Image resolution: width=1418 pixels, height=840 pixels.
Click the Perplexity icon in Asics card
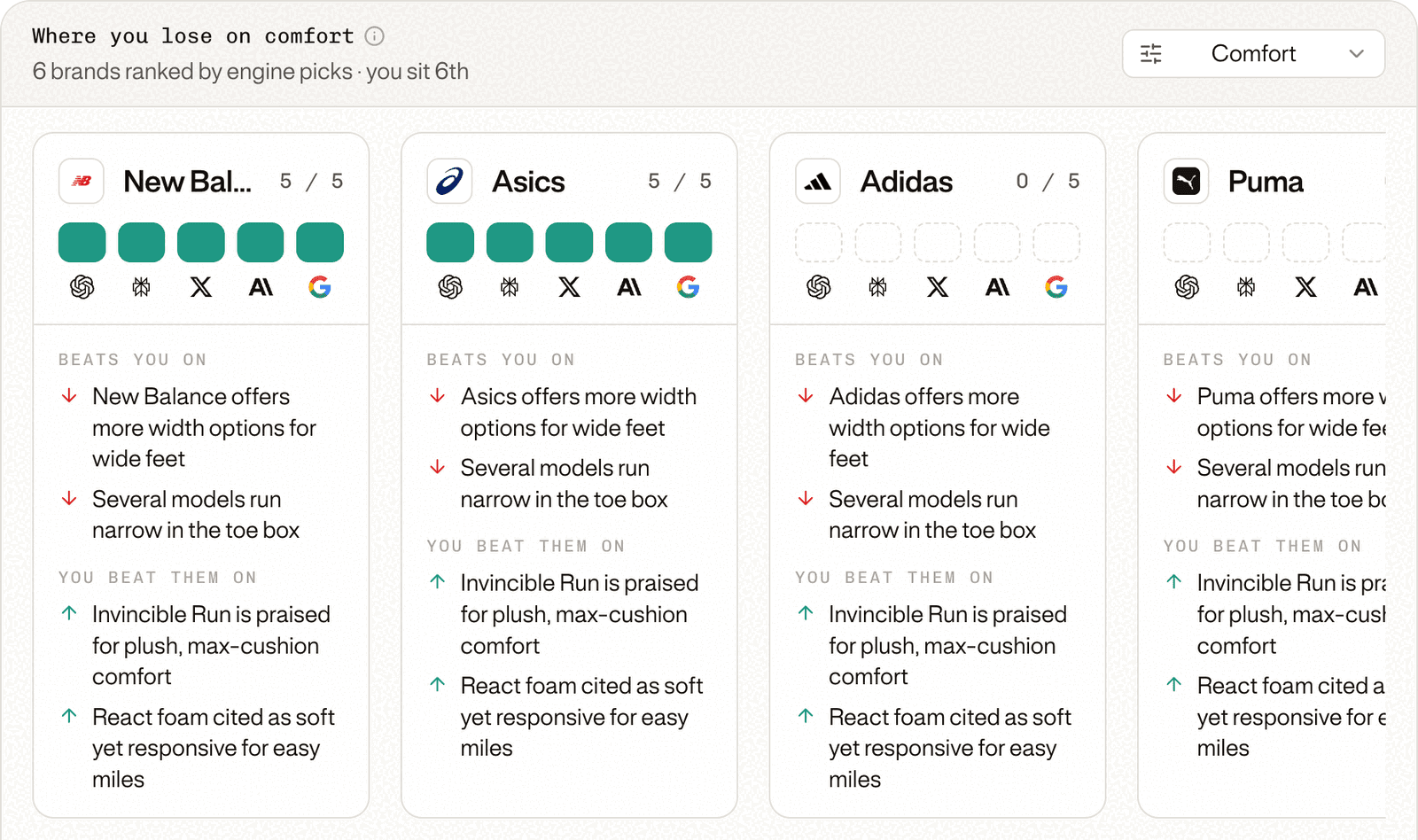tap(510, 287)
